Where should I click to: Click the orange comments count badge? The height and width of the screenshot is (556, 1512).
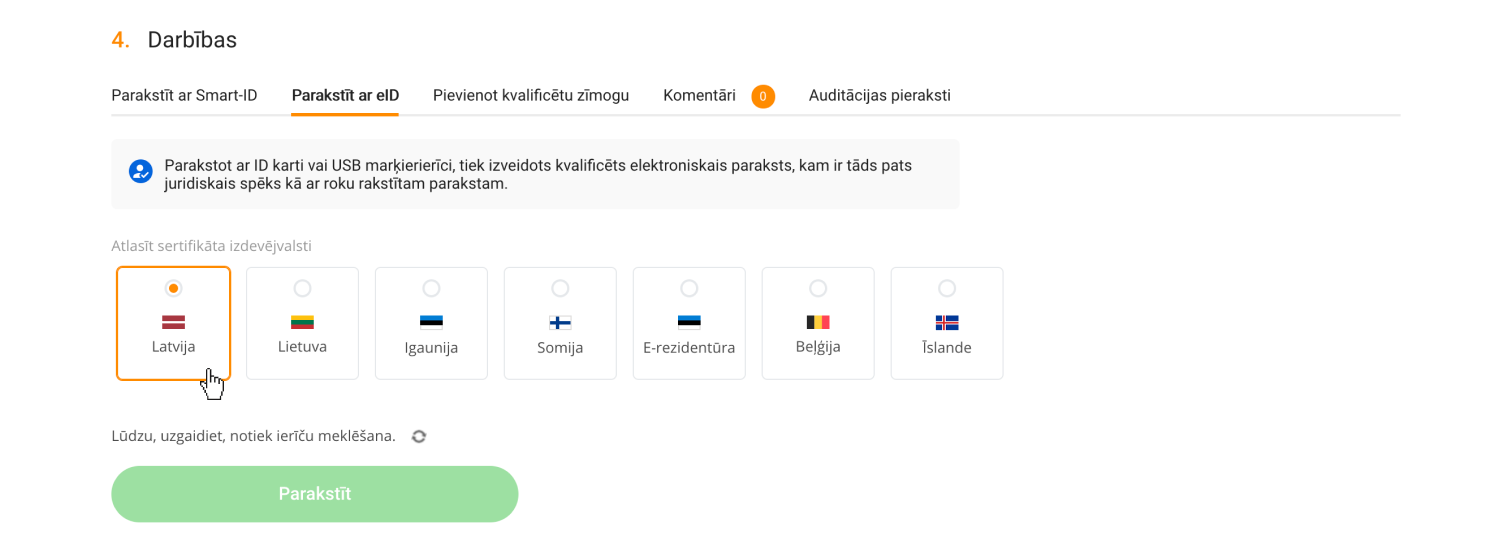763,97
